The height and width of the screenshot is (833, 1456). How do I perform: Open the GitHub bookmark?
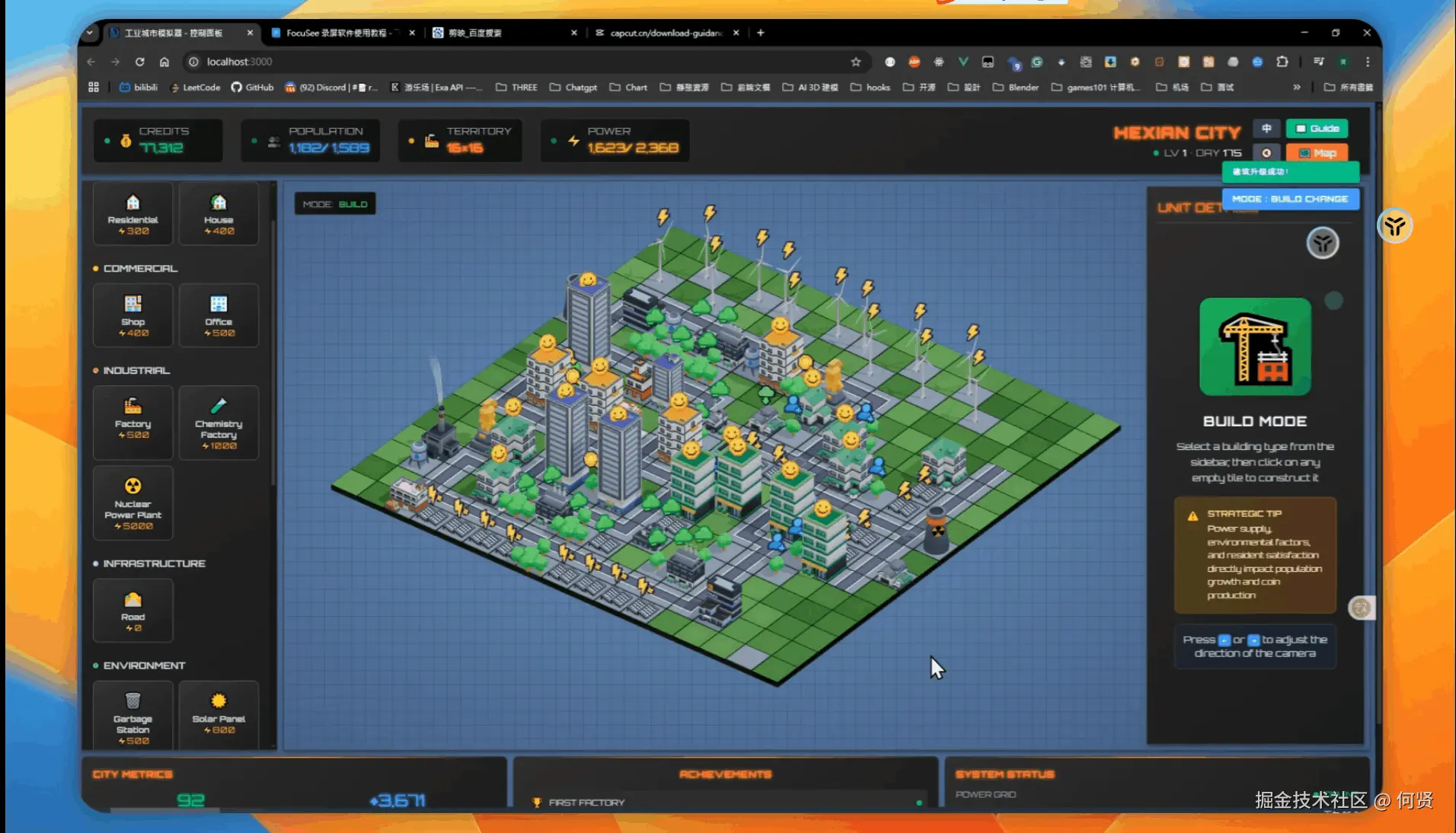(252, 88)
